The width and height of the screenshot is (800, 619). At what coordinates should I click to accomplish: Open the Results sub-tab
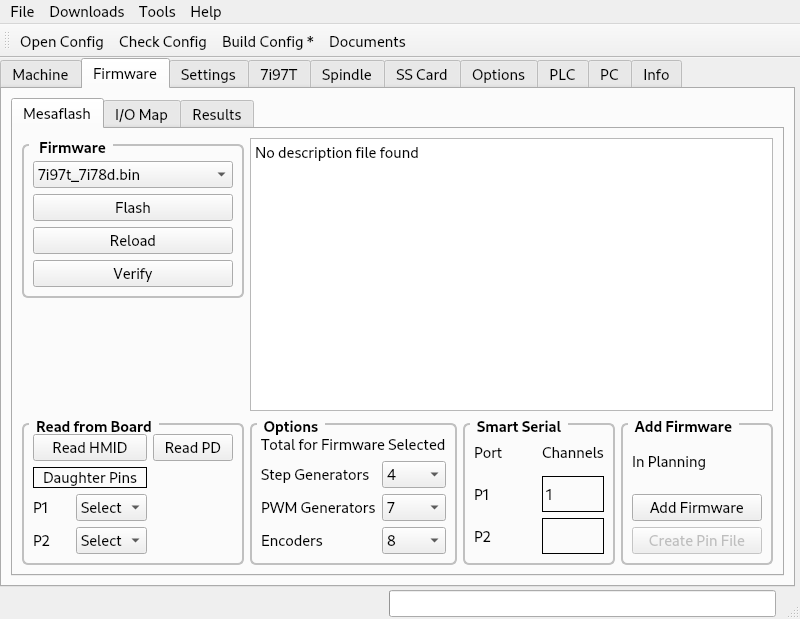click(x=217, y=114)
